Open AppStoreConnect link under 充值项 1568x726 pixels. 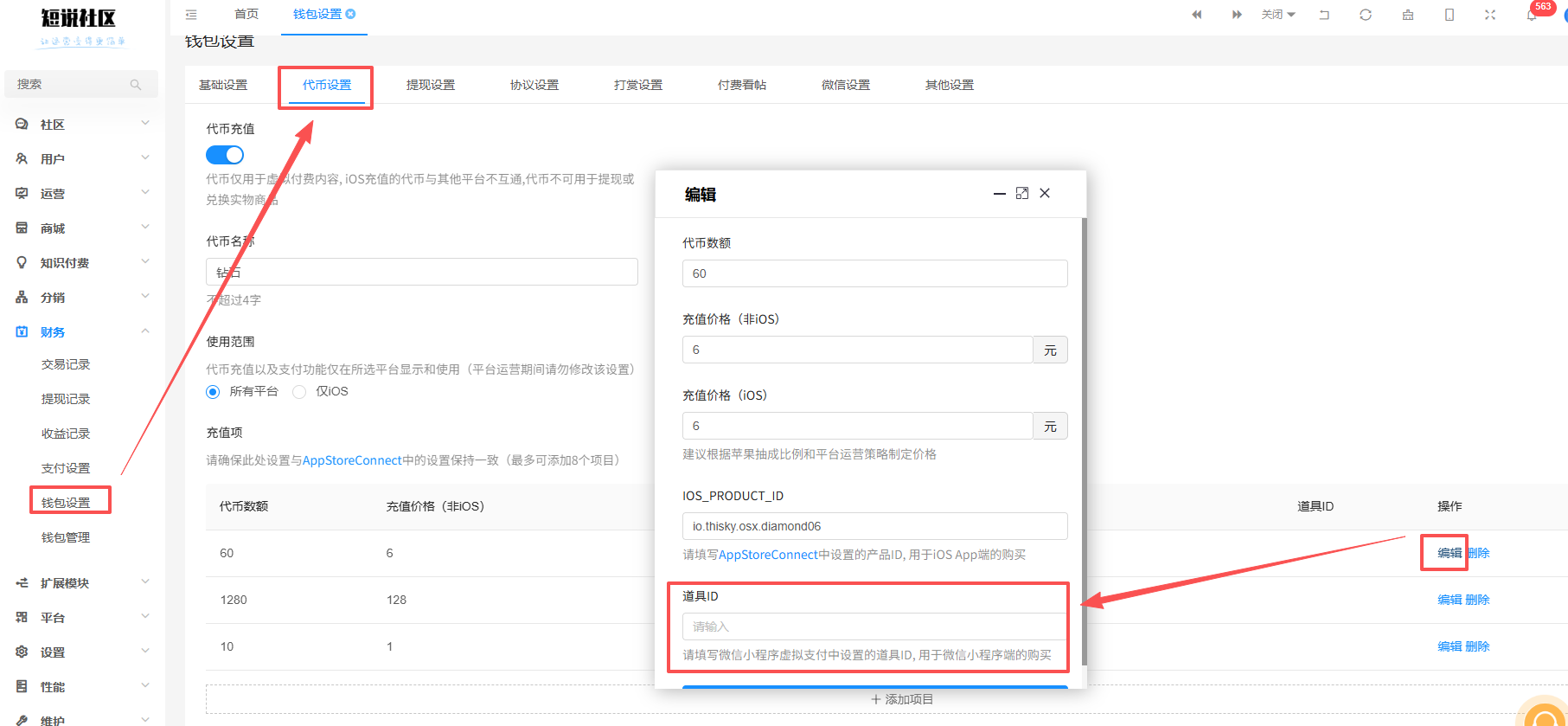352,460
